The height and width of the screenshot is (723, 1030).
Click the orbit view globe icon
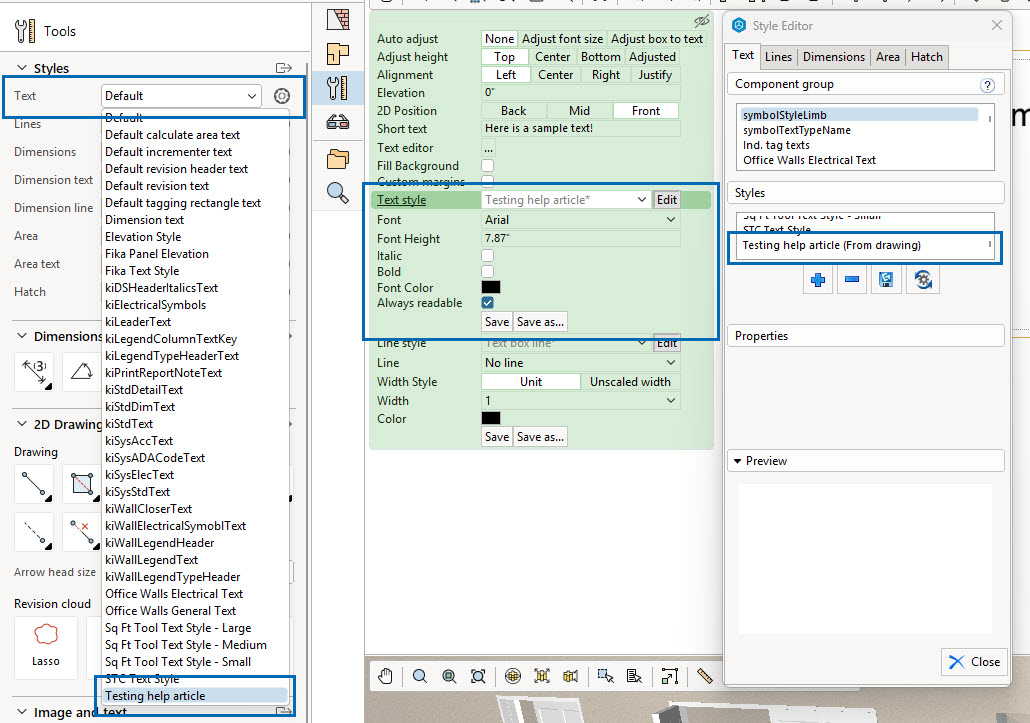tap(513, 676)
